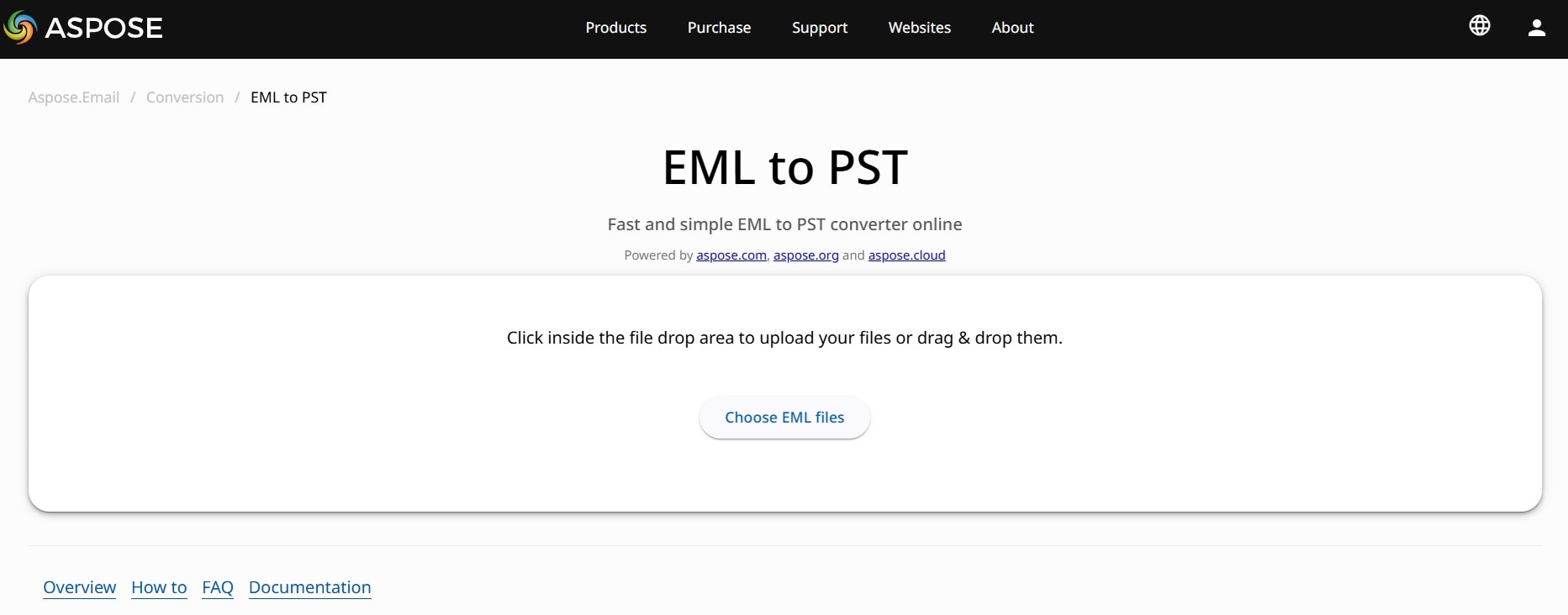Click the Choose EML files button
The width and height of the screenshot is (1568, 615).
coord(784,418)
